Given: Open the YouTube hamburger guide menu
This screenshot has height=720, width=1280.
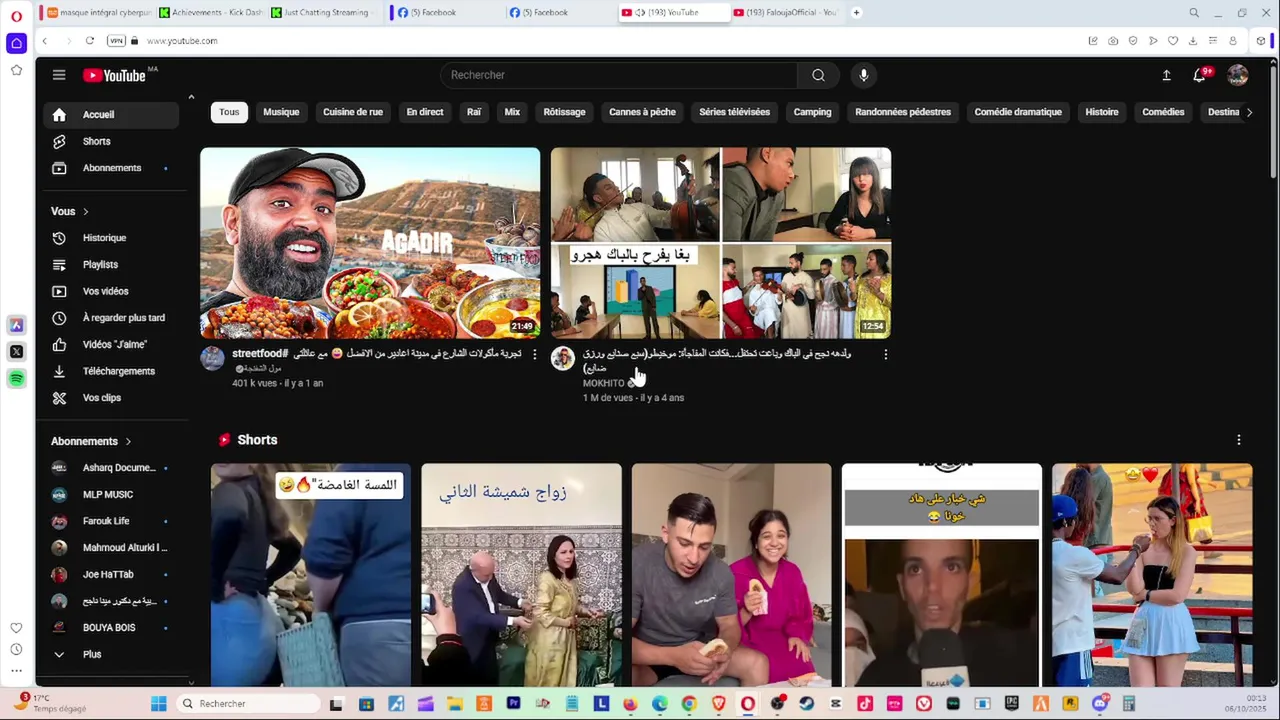Looking at the screenshot, I should click(59, 75).
